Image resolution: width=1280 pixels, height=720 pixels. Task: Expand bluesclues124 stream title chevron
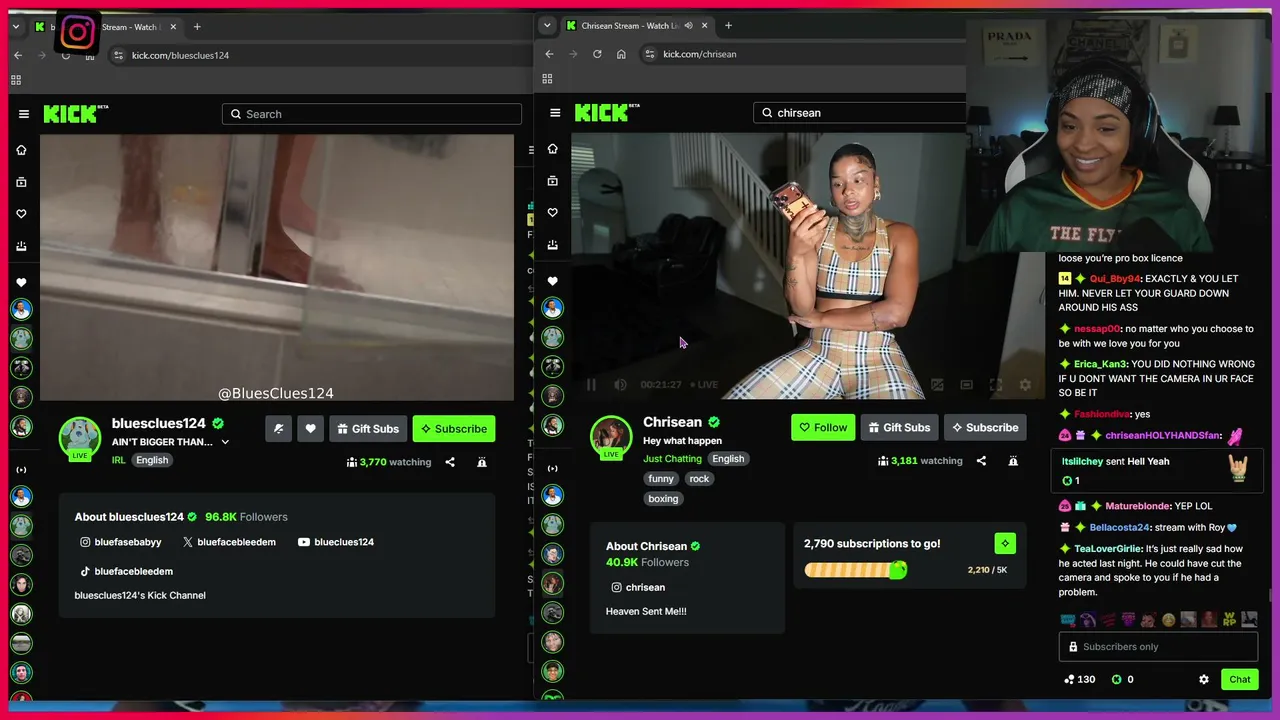225,442
